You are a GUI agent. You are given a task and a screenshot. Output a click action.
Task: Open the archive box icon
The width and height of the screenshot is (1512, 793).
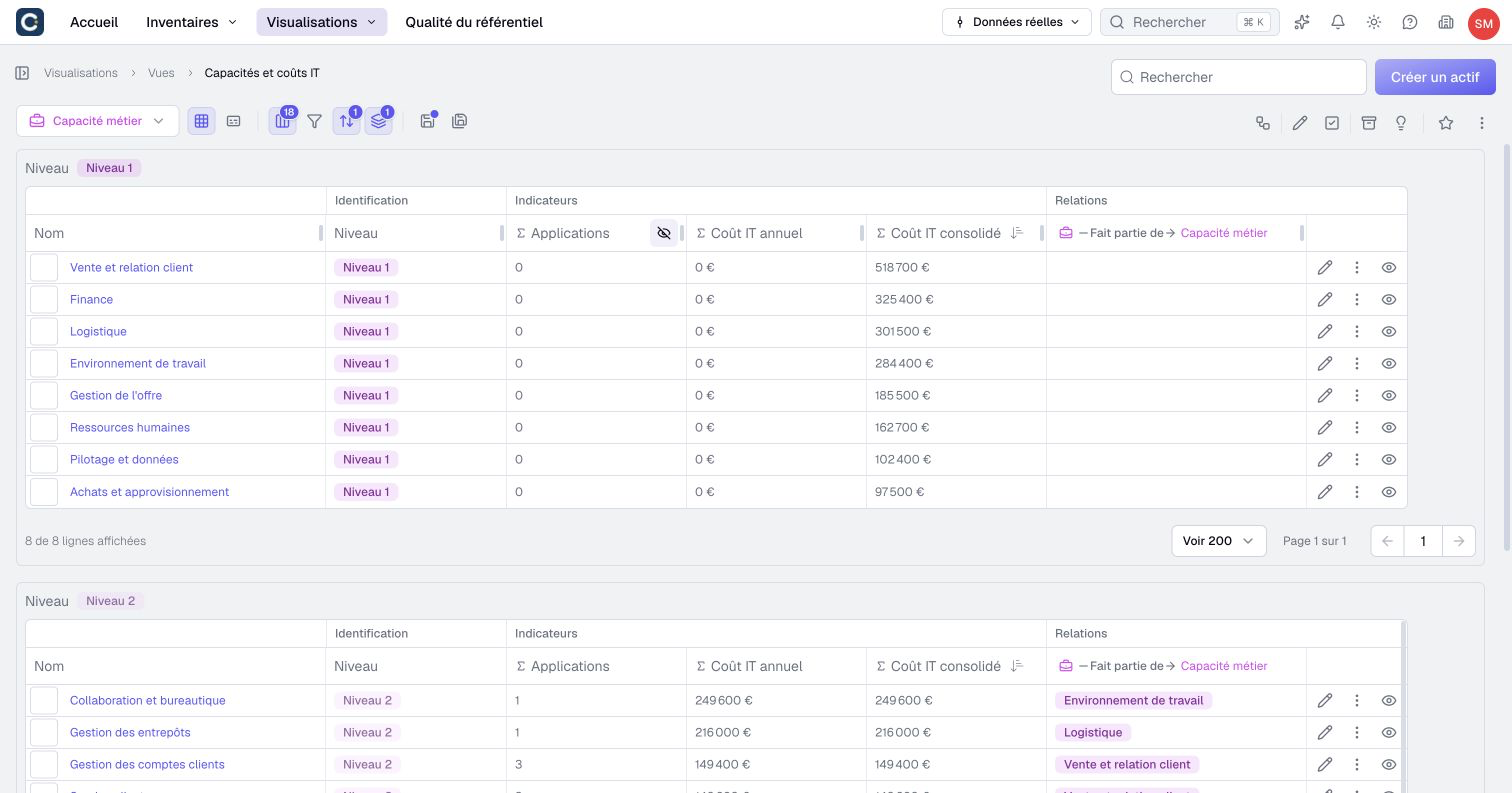pos(1369,123)
